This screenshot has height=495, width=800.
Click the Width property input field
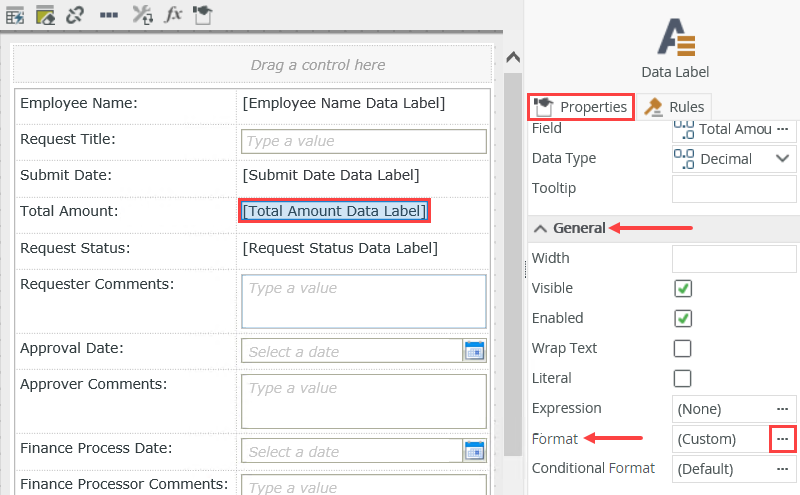point(734,259)
